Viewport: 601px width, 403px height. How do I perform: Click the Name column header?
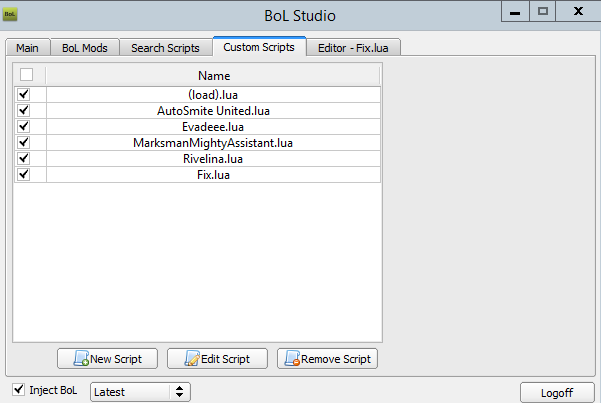213,76
